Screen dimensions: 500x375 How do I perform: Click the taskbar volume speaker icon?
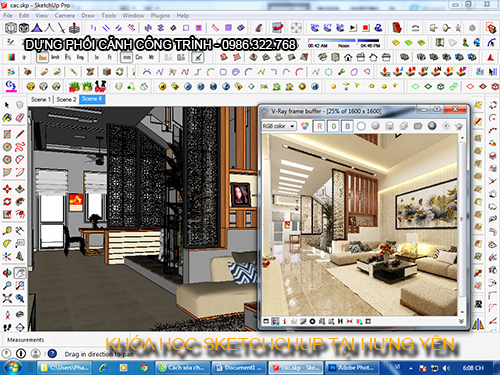pyautogui.click(x=446, y=368)
